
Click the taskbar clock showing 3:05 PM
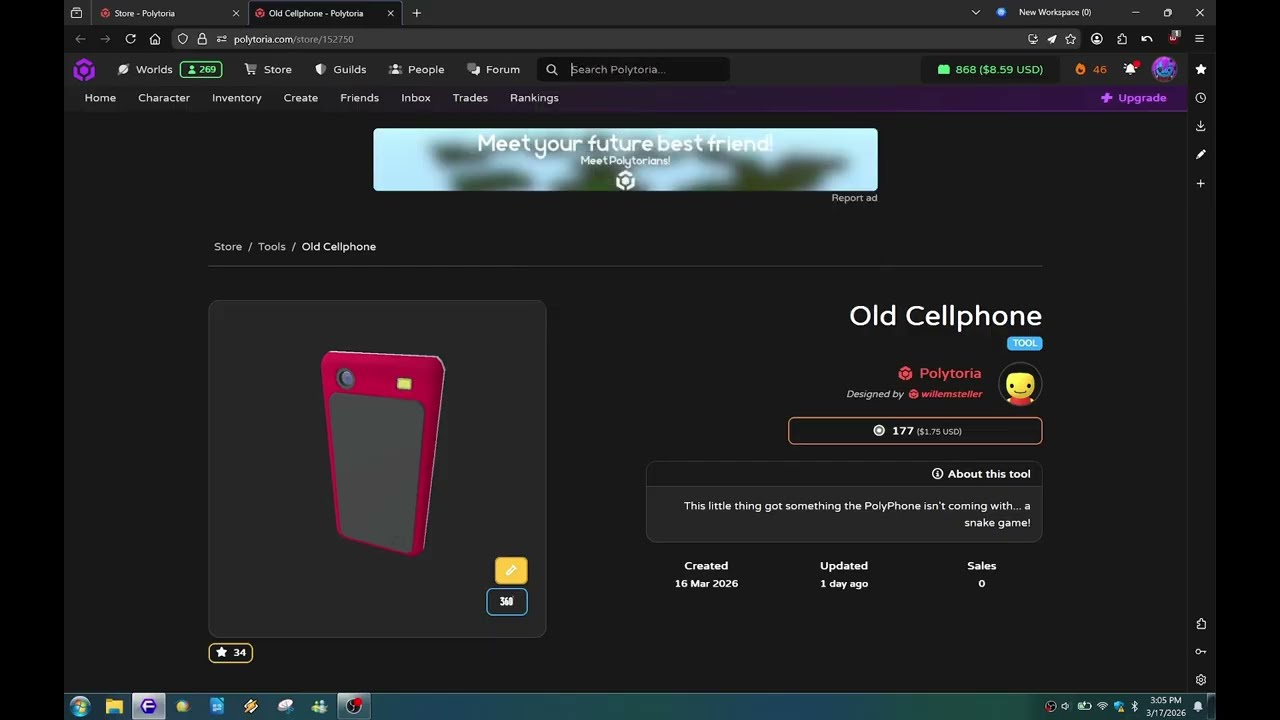(1166, 706)
